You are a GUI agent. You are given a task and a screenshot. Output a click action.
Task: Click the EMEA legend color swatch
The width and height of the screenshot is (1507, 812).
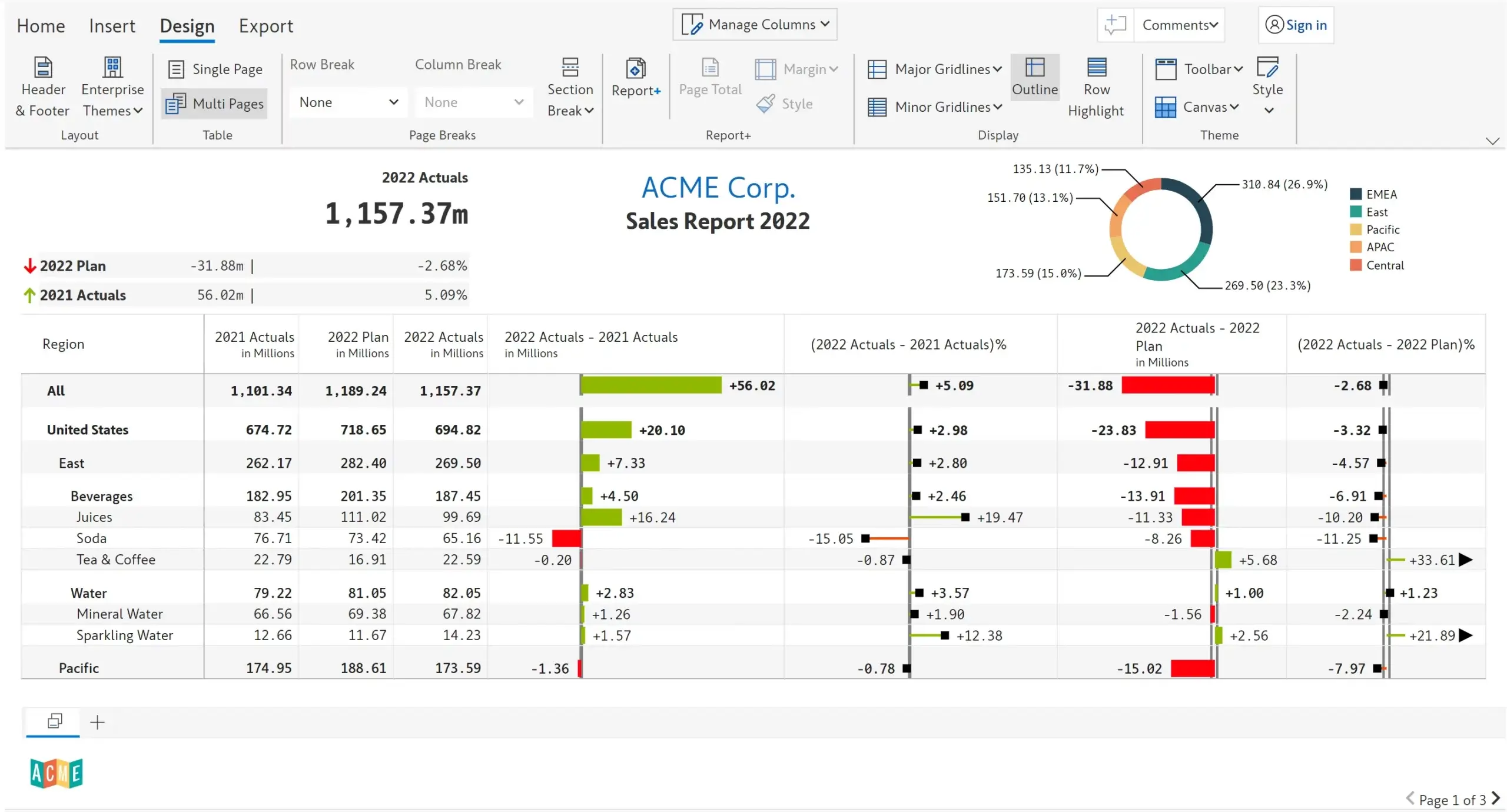click(1356, 194)
